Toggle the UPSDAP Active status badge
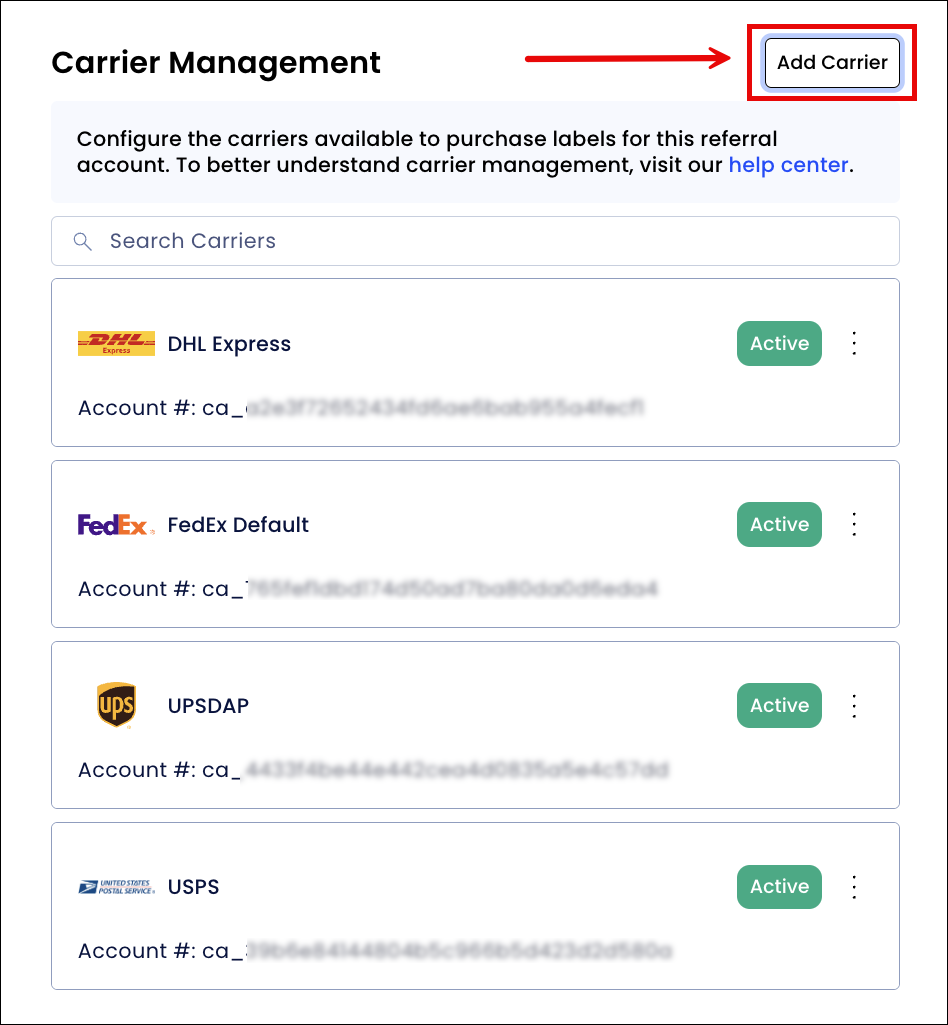The width and height of the screenshot is (948, 1025). tap(779, 705)
